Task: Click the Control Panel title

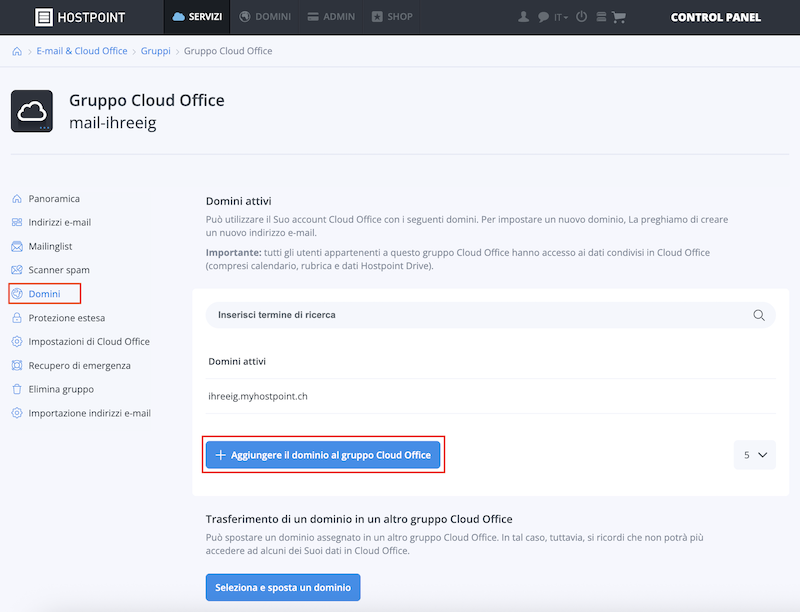Action: coord(715,17)
